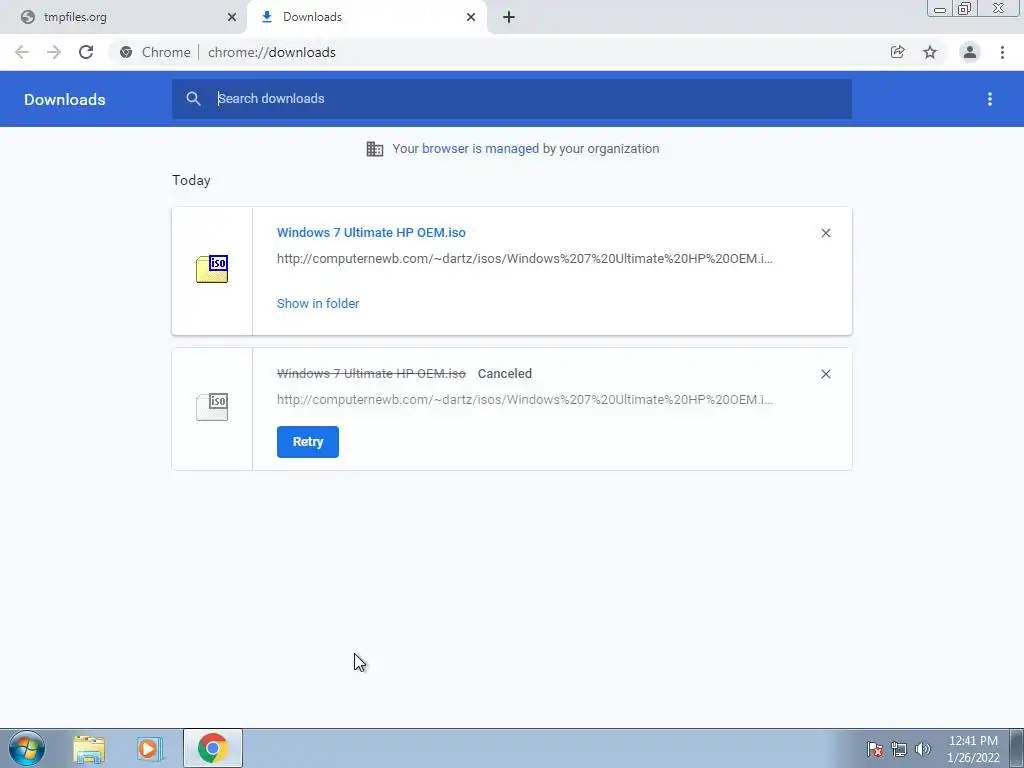Screen dimensions: 1024x768
Task: Select the Downloads tab
Action: [x=367, y=17]
